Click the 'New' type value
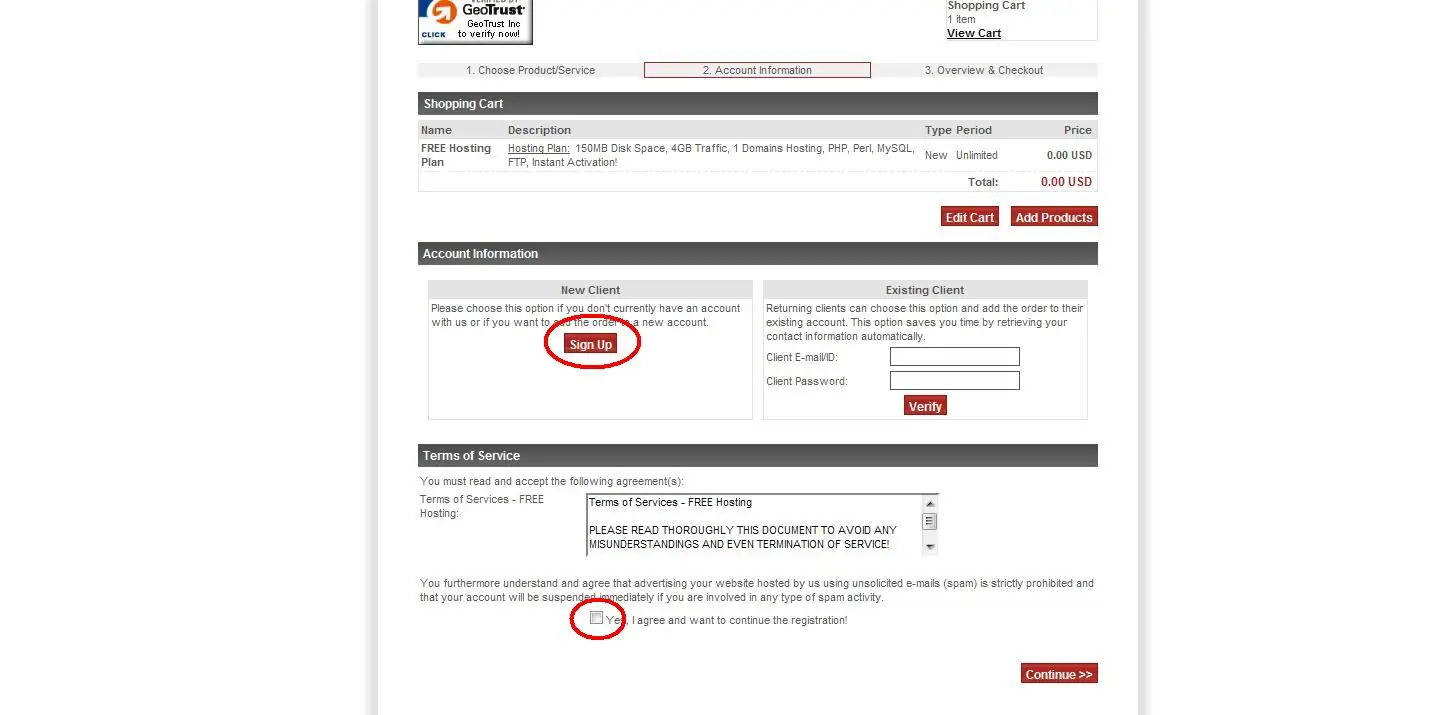1441x715 pixels. 936,155
